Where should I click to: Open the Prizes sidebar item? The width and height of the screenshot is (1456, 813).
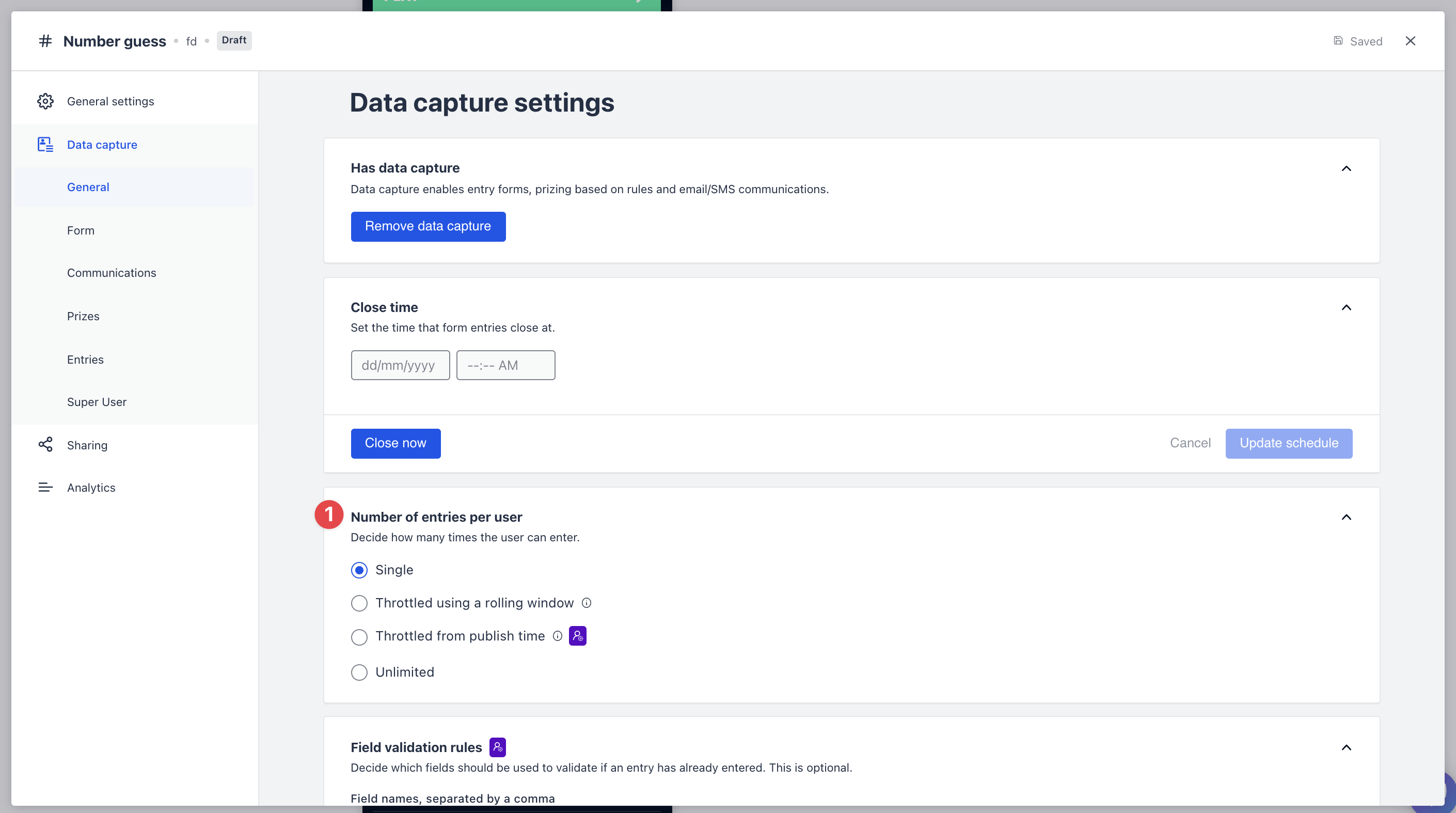click(83, 316)
